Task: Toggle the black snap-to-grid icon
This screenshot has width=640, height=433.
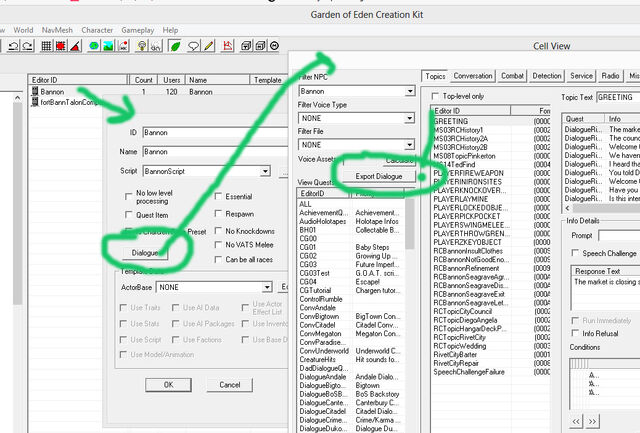Action: point(46,46)
